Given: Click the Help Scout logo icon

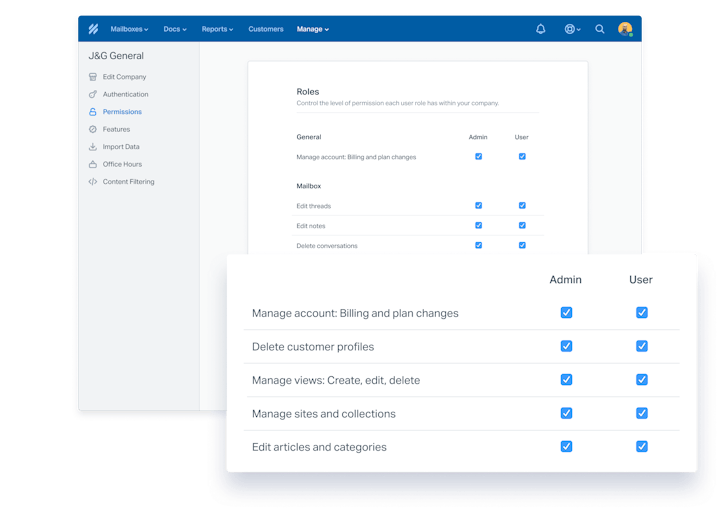Looking at the screenshot, I should [x=93, y=29].
